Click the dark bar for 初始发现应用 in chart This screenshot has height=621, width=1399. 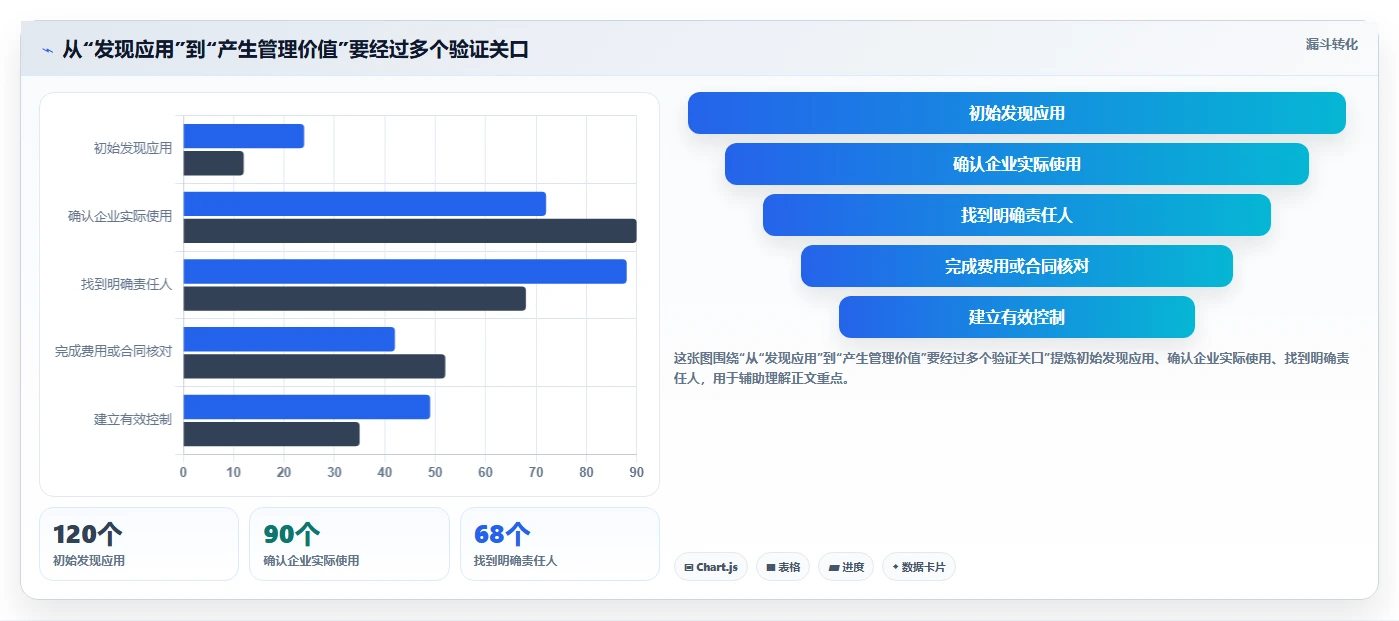coord(213,163)
